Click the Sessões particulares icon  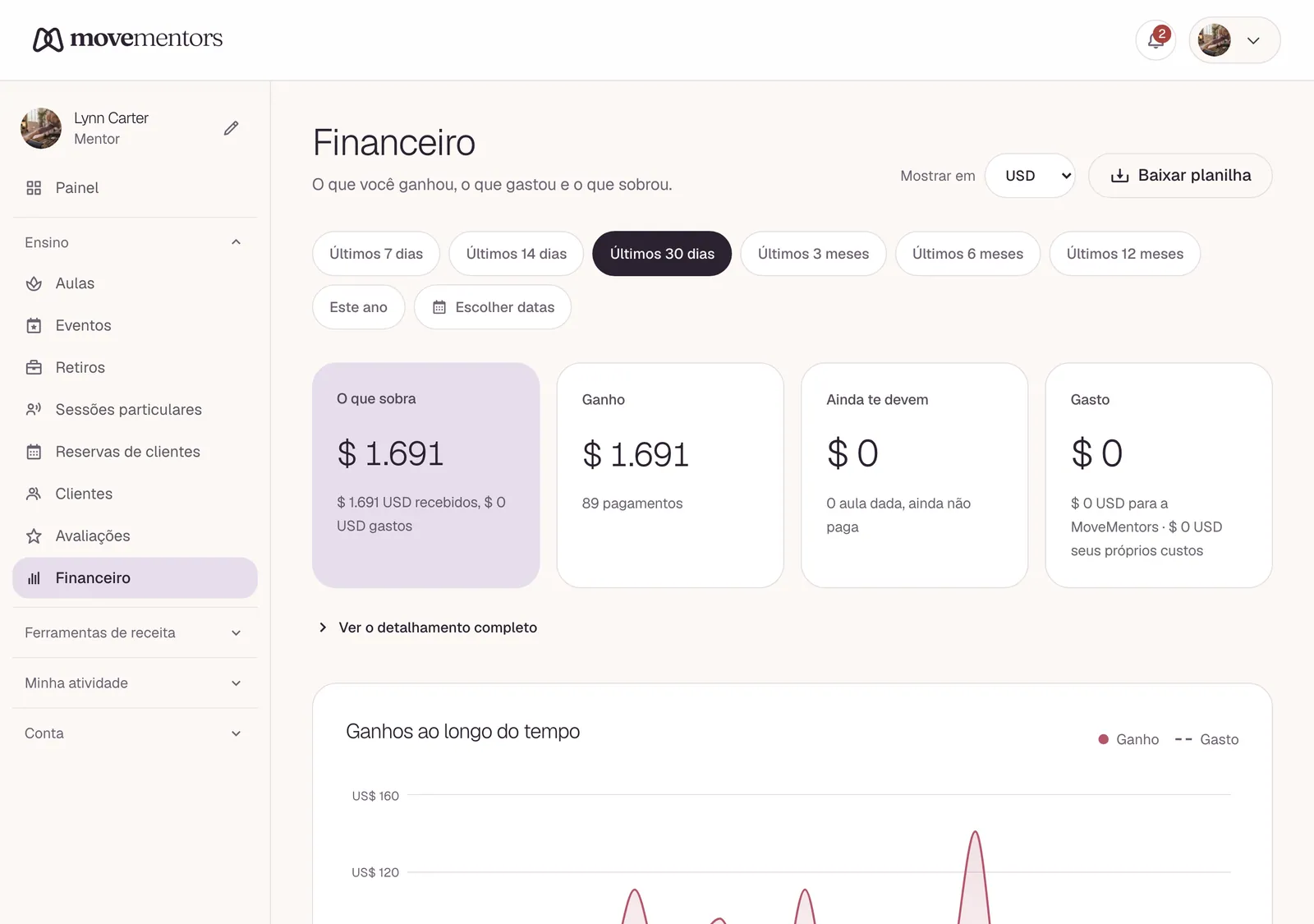34,409
